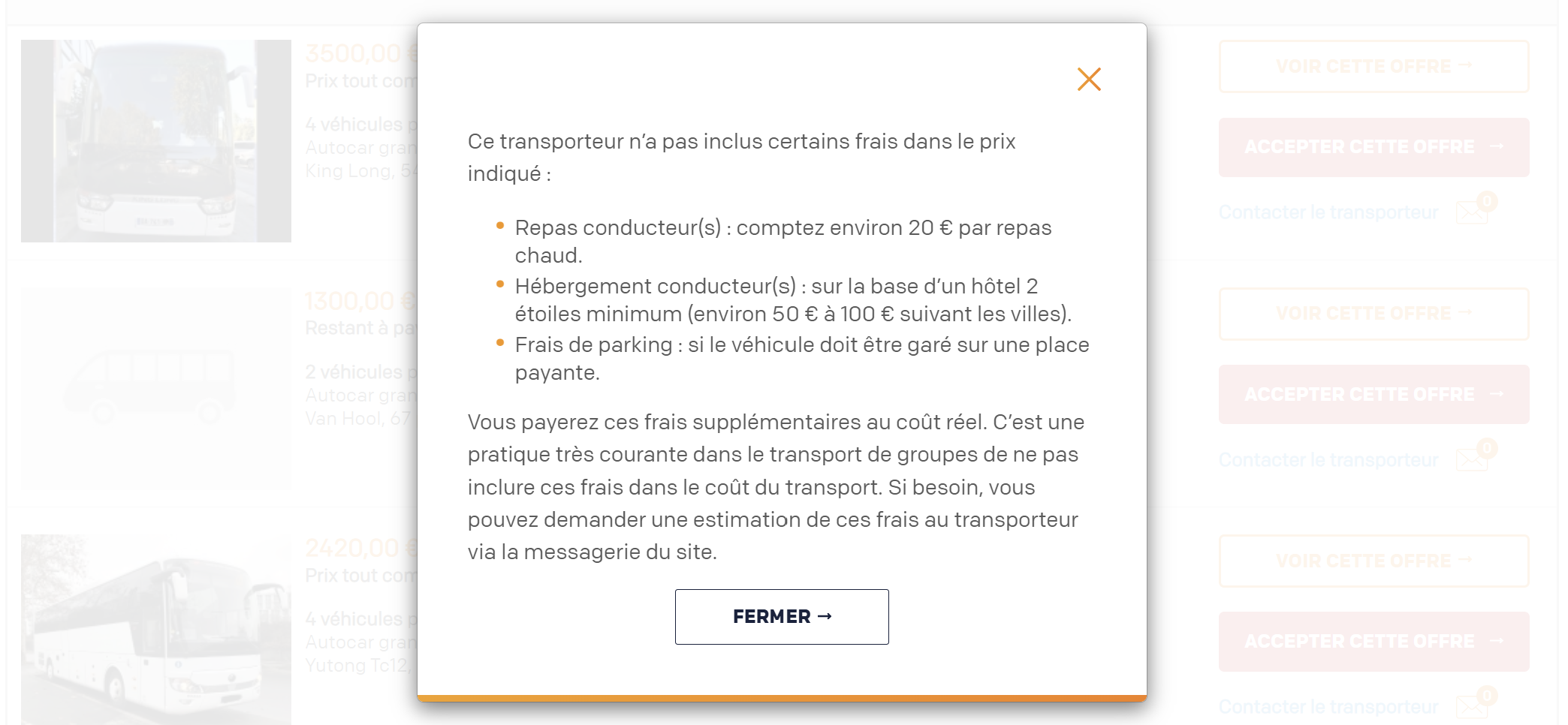
Task: Contact the transporter of the Yutong offer
Action: pos(1328,707)
